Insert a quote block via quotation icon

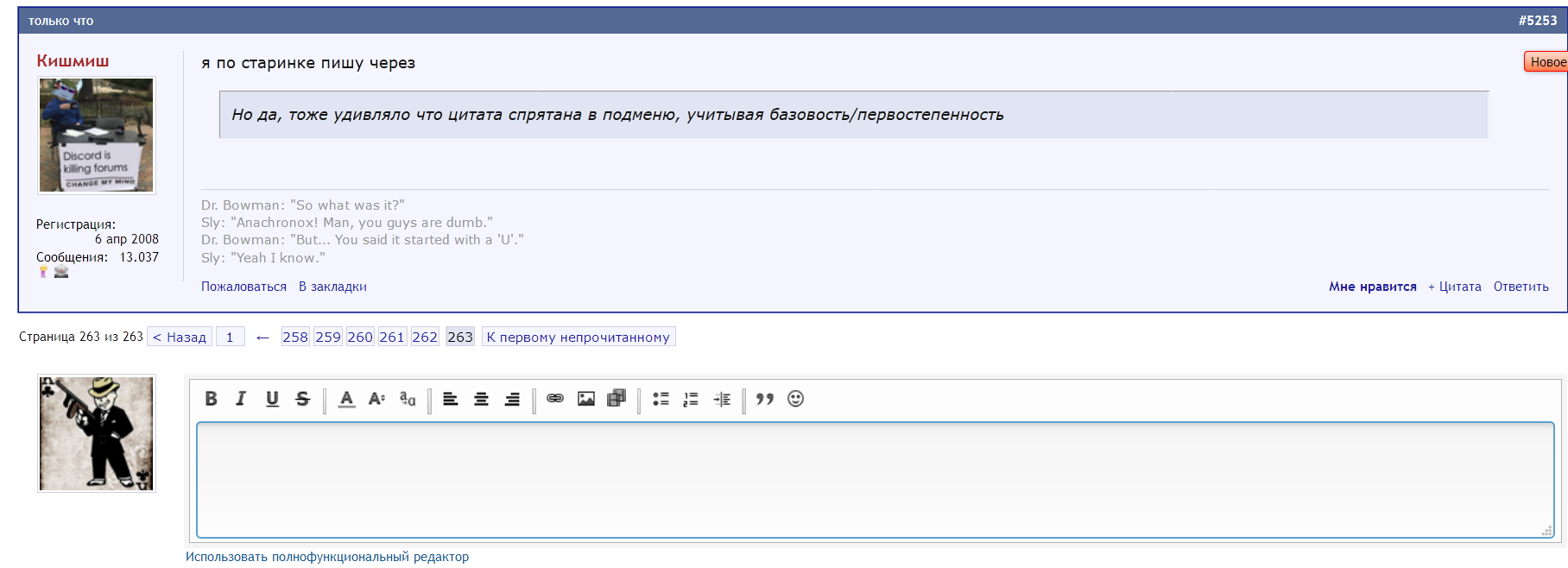(765, 399)
